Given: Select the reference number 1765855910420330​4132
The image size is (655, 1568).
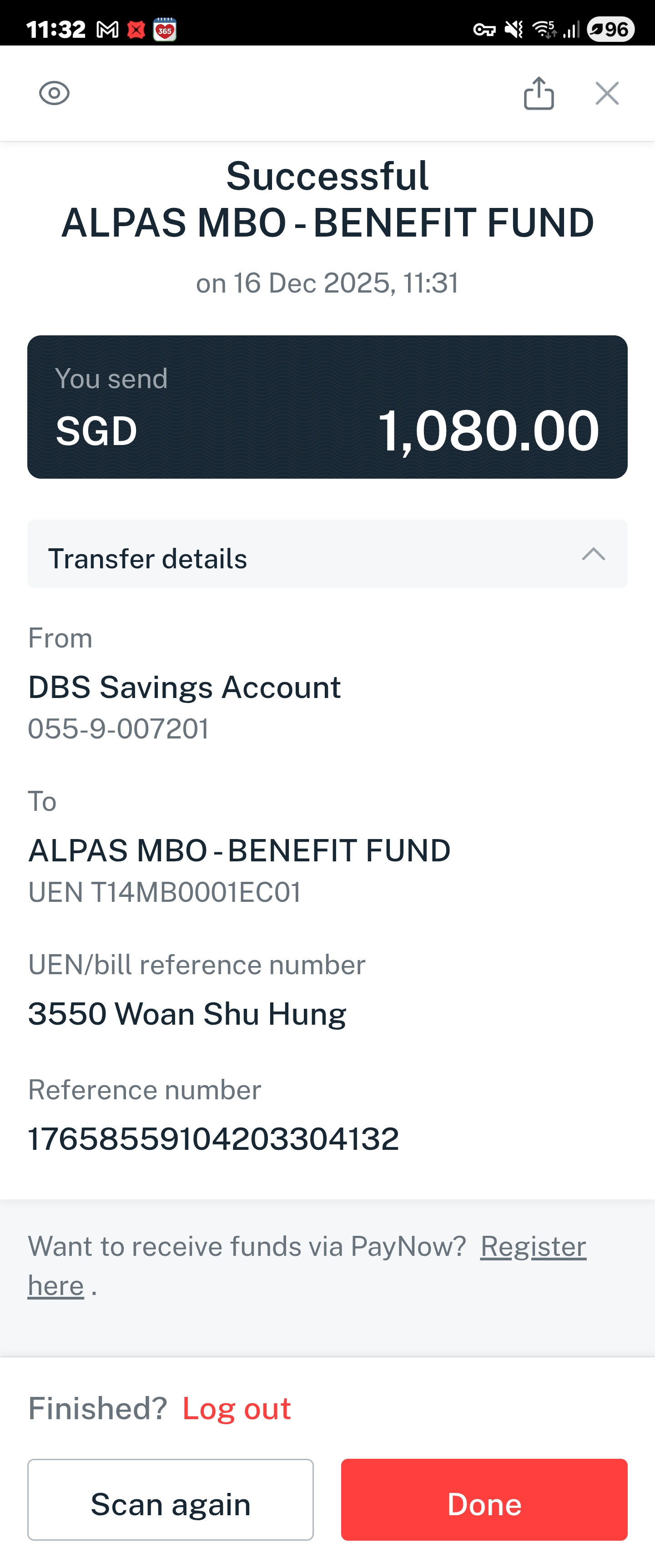Looking at the screenshot, I should (x=214, y=1139).
